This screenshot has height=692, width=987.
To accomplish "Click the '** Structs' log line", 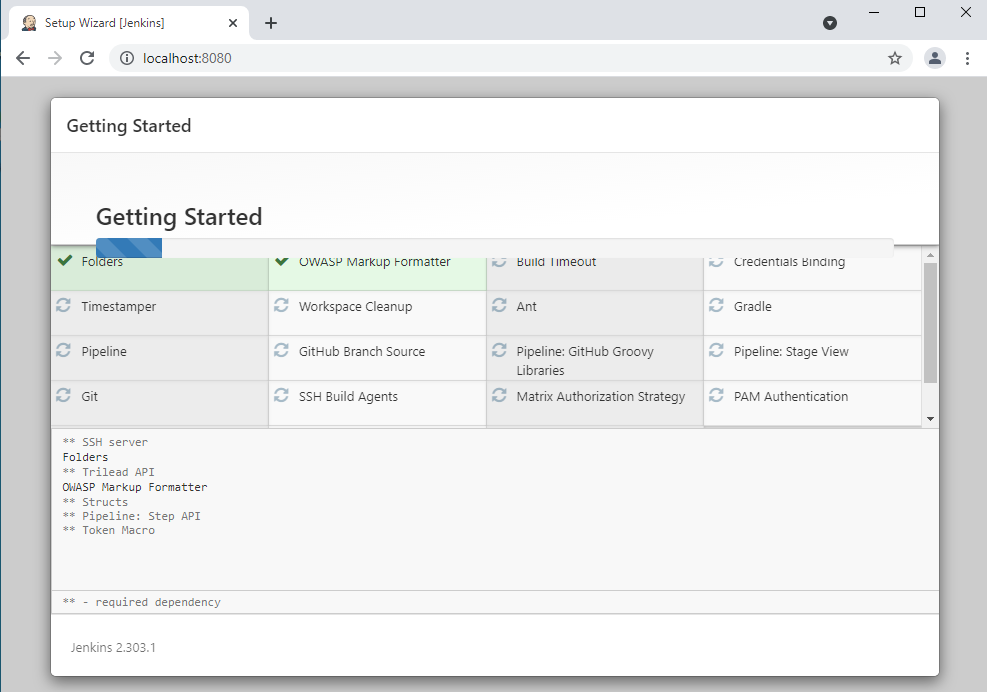I will click(95, 502).
